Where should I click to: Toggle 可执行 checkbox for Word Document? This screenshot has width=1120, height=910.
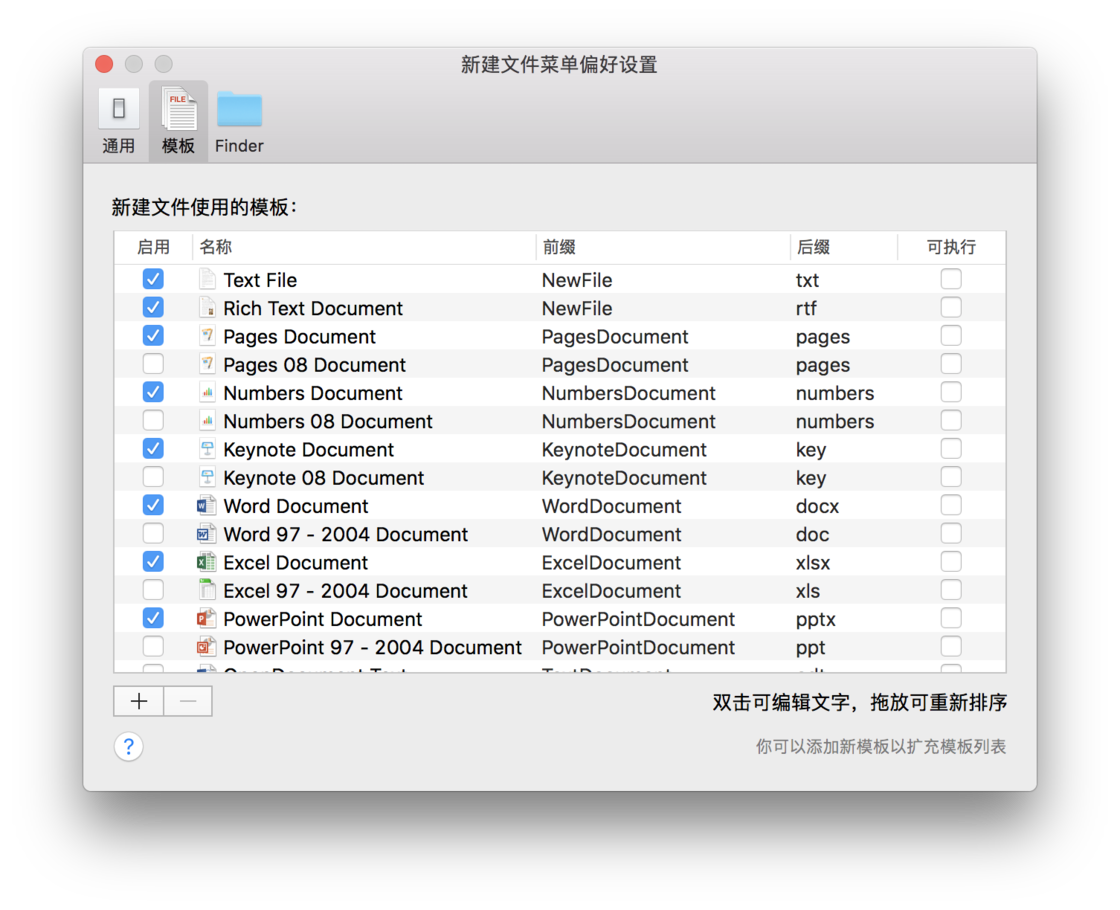tap(951, 505)
